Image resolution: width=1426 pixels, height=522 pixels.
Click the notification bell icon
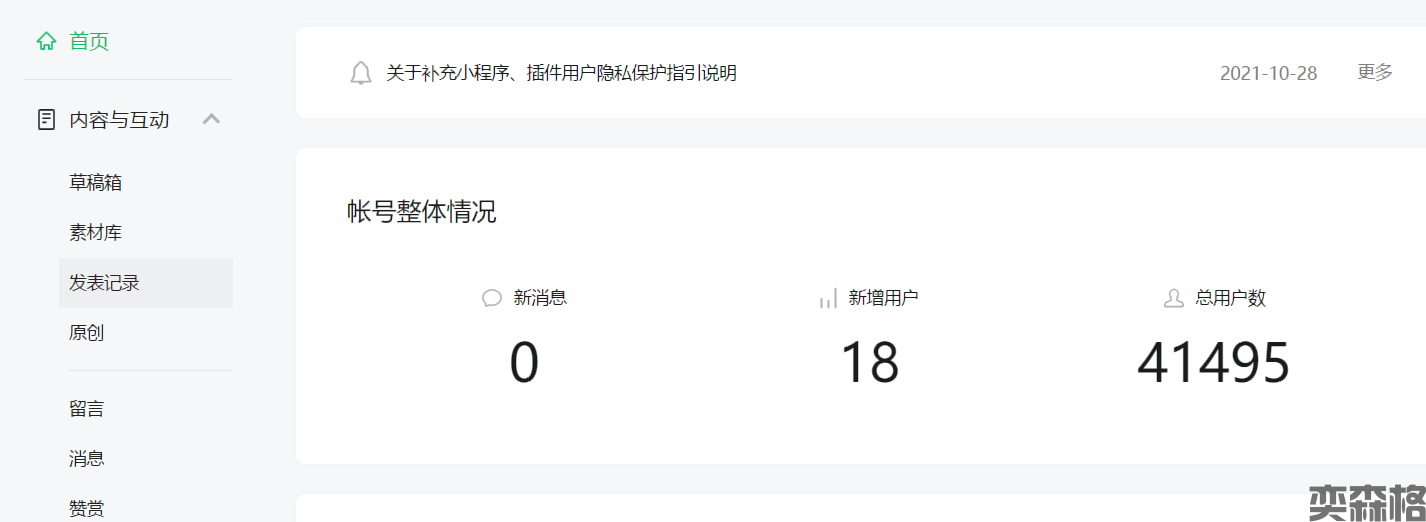[361, 73]
